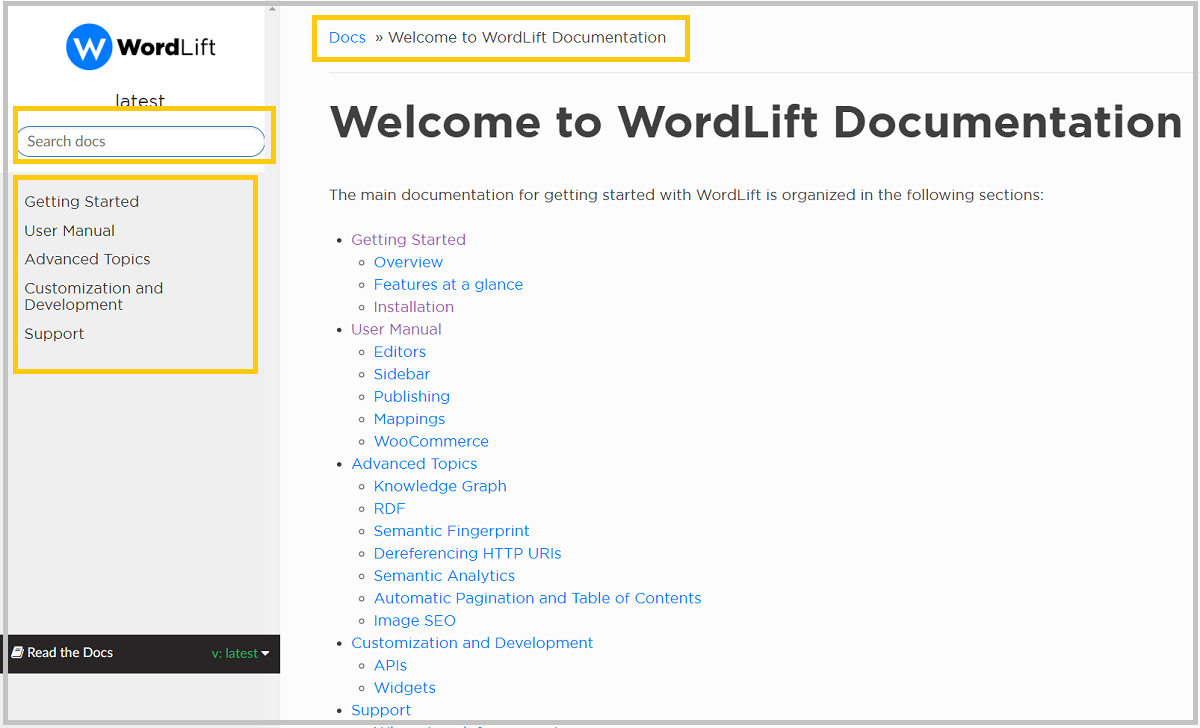1200x728 pixels.
Task: Click the 'latest' version text under logo
Action: point(140,101)
